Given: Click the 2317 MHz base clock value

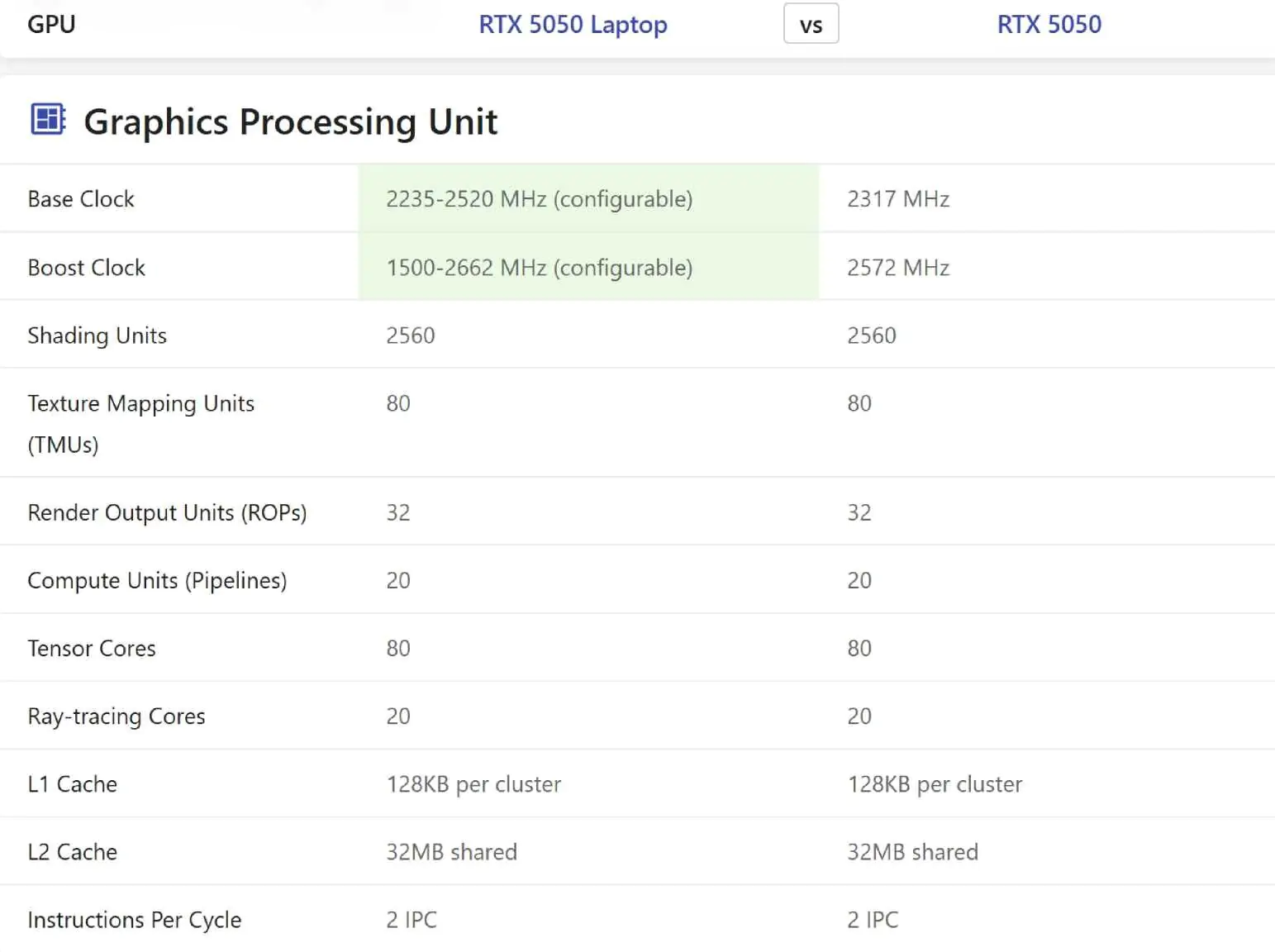Looking at the screenshot, I should click(x=898, y=199).
